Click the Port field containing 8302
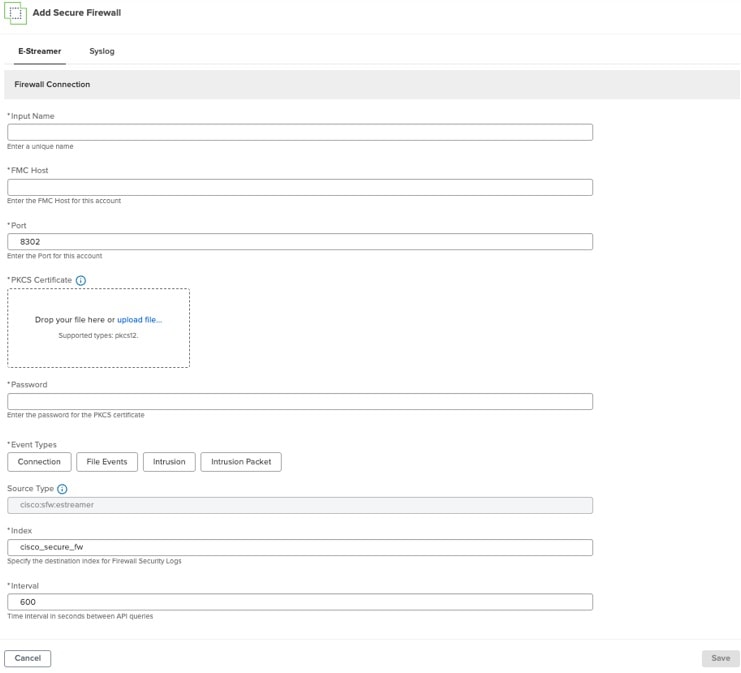Image resolution: width=741 pixels, height=673 pixels. (x=300, y=242)
